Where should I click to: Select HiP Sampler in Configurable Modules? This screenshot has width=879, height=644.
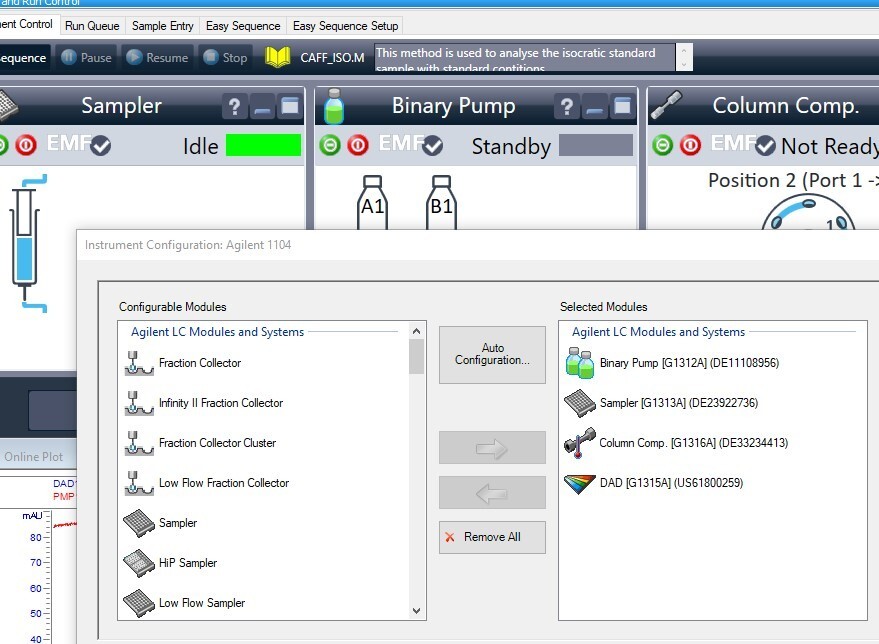[x=188, y=563]
